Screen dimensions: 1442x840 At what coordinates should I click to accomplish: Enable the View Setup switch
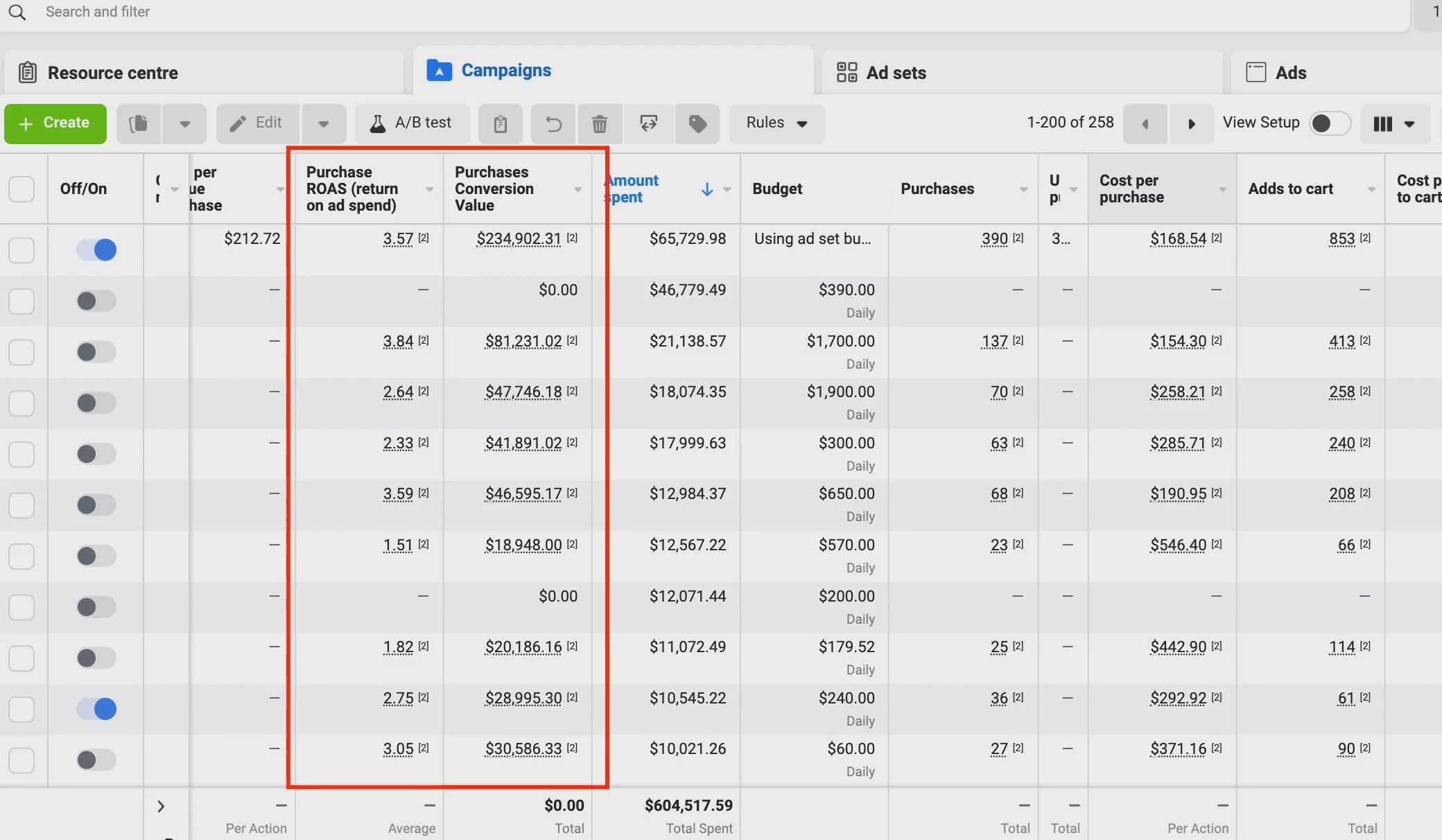coord(1329,123)
